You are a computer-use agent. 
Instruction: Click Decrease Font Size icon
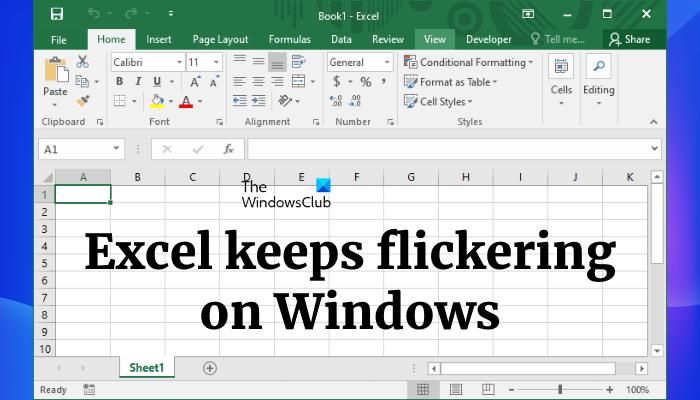pos(215,82)
